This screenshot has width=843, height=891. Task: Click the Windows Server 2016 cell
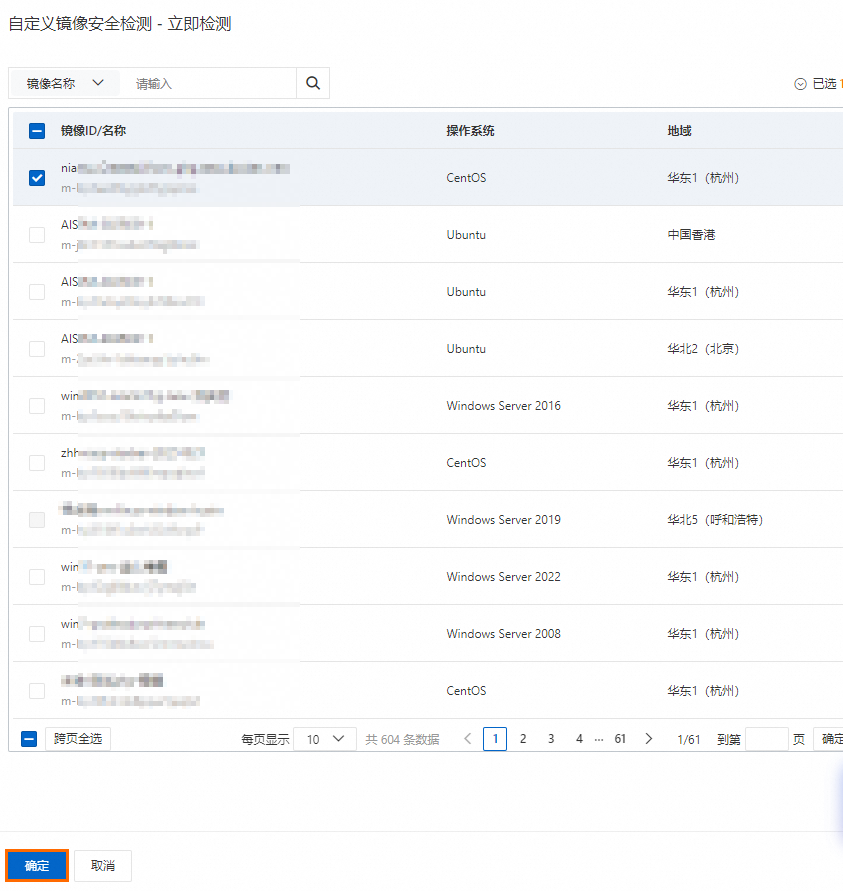[503, 406]
